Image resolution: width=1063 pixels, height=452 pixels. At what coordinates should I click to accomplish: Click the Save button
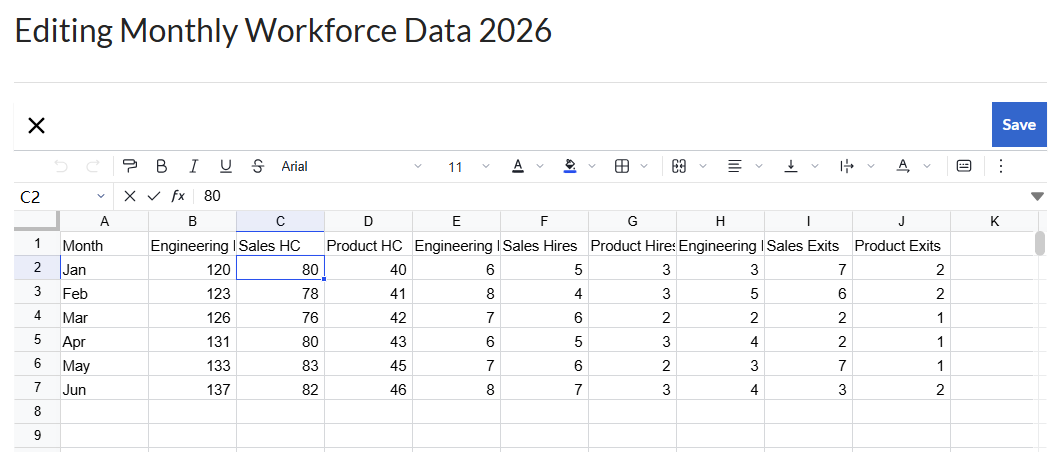(x=1019, y=125)
